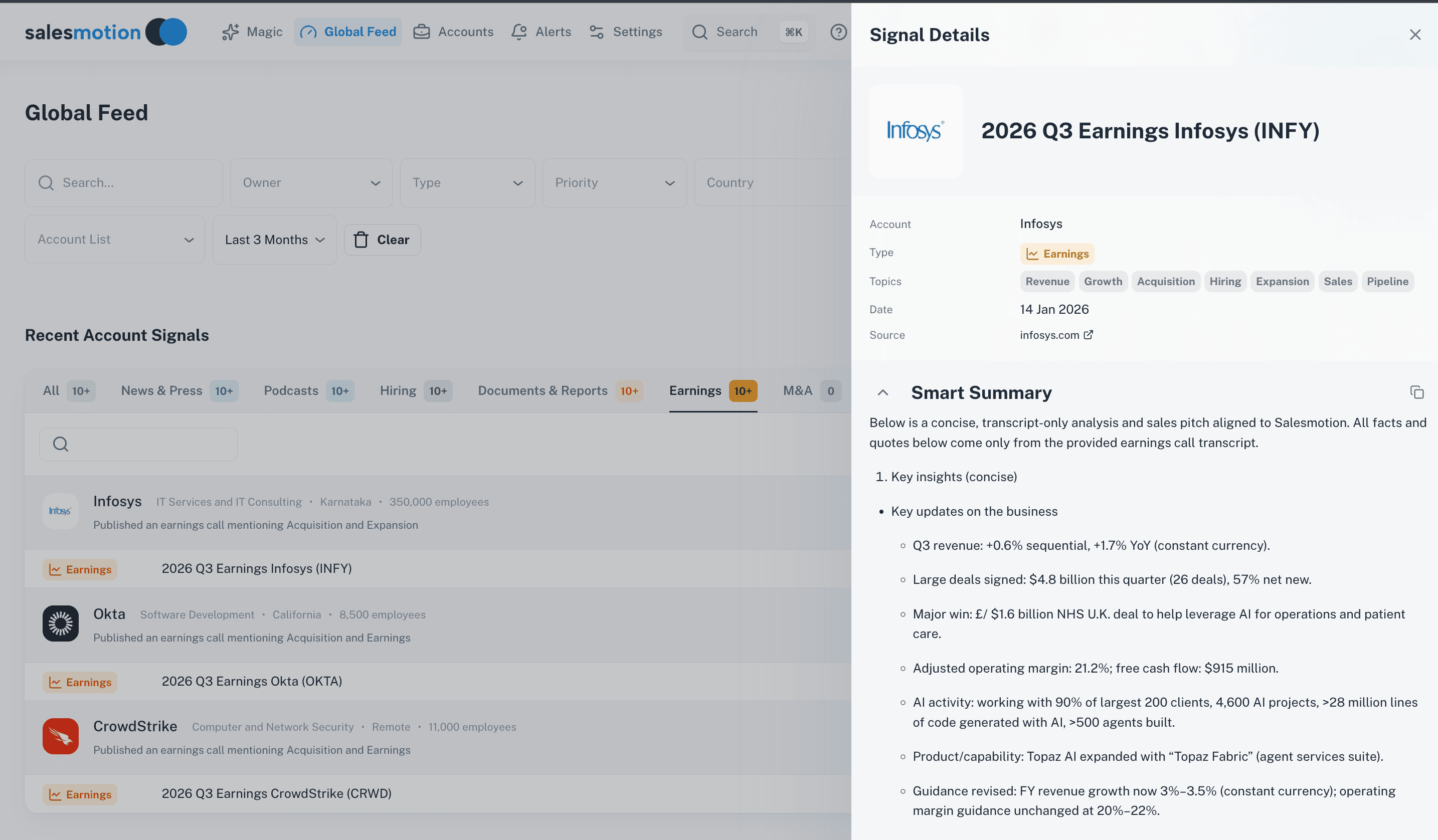The height and width of the screenshot is (840, 1438).
Task: Click the Search filter input field
Action: click(123, 183)
